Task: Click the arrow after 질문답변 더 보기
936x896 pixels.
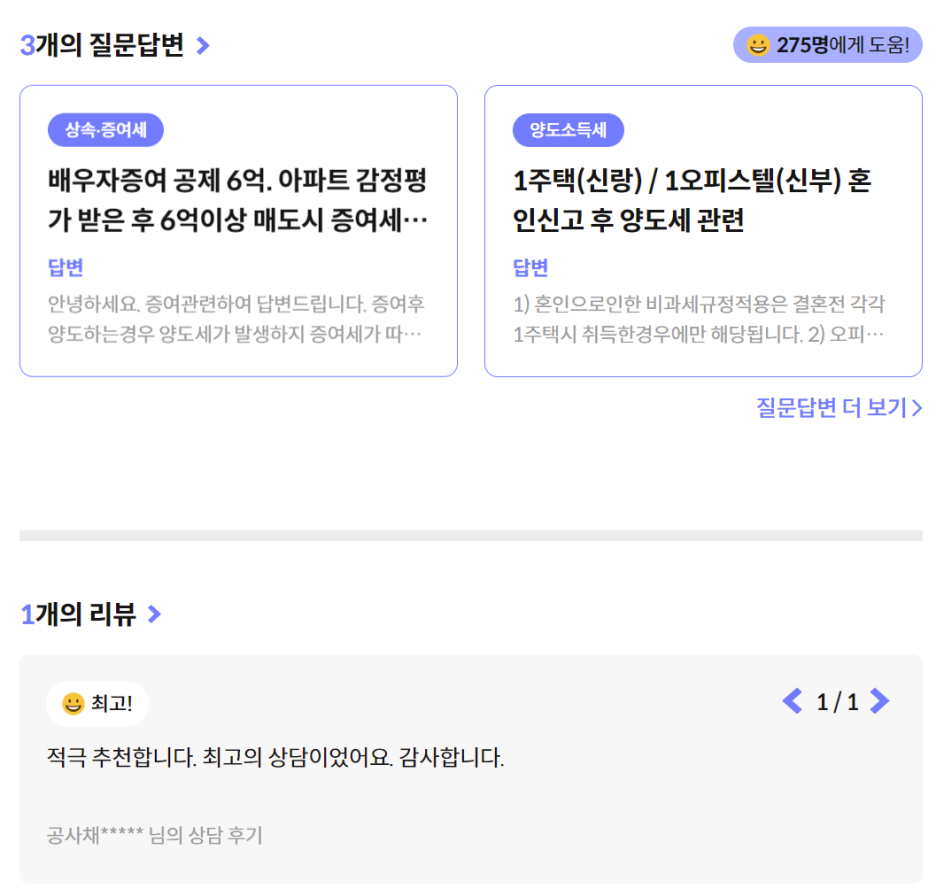Action: [x=917, y=408]
